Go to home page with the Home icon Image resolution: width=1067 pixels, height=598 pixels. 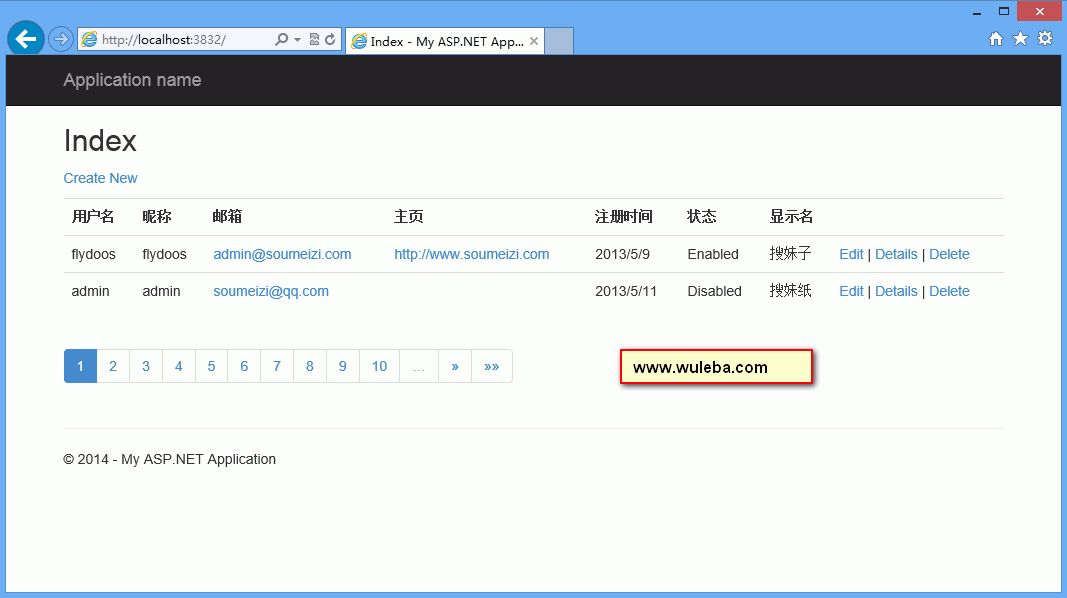(996, 38)
